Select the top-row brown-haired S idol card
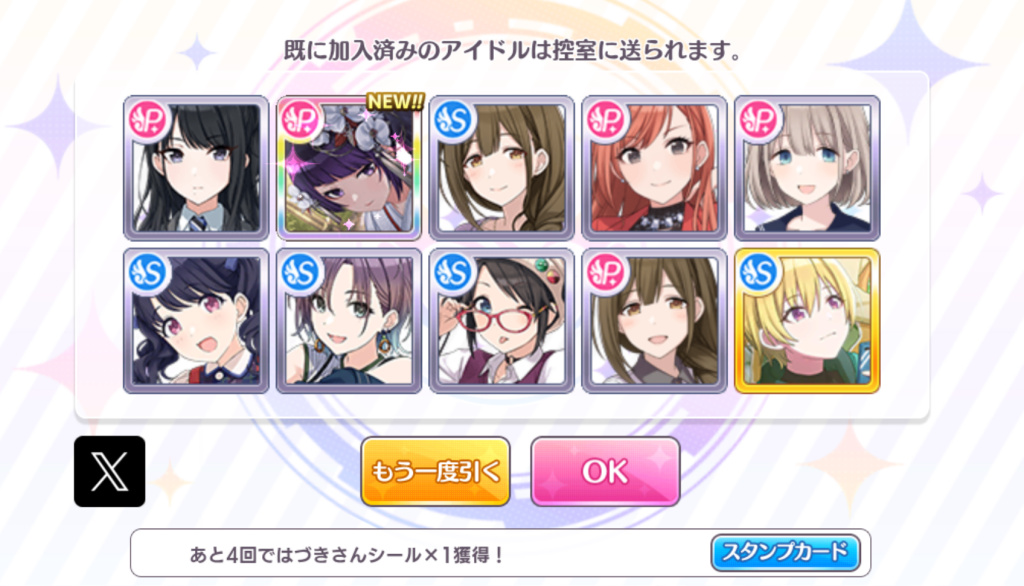Viewport: 1024px width, 586px height. click(502, 168)
